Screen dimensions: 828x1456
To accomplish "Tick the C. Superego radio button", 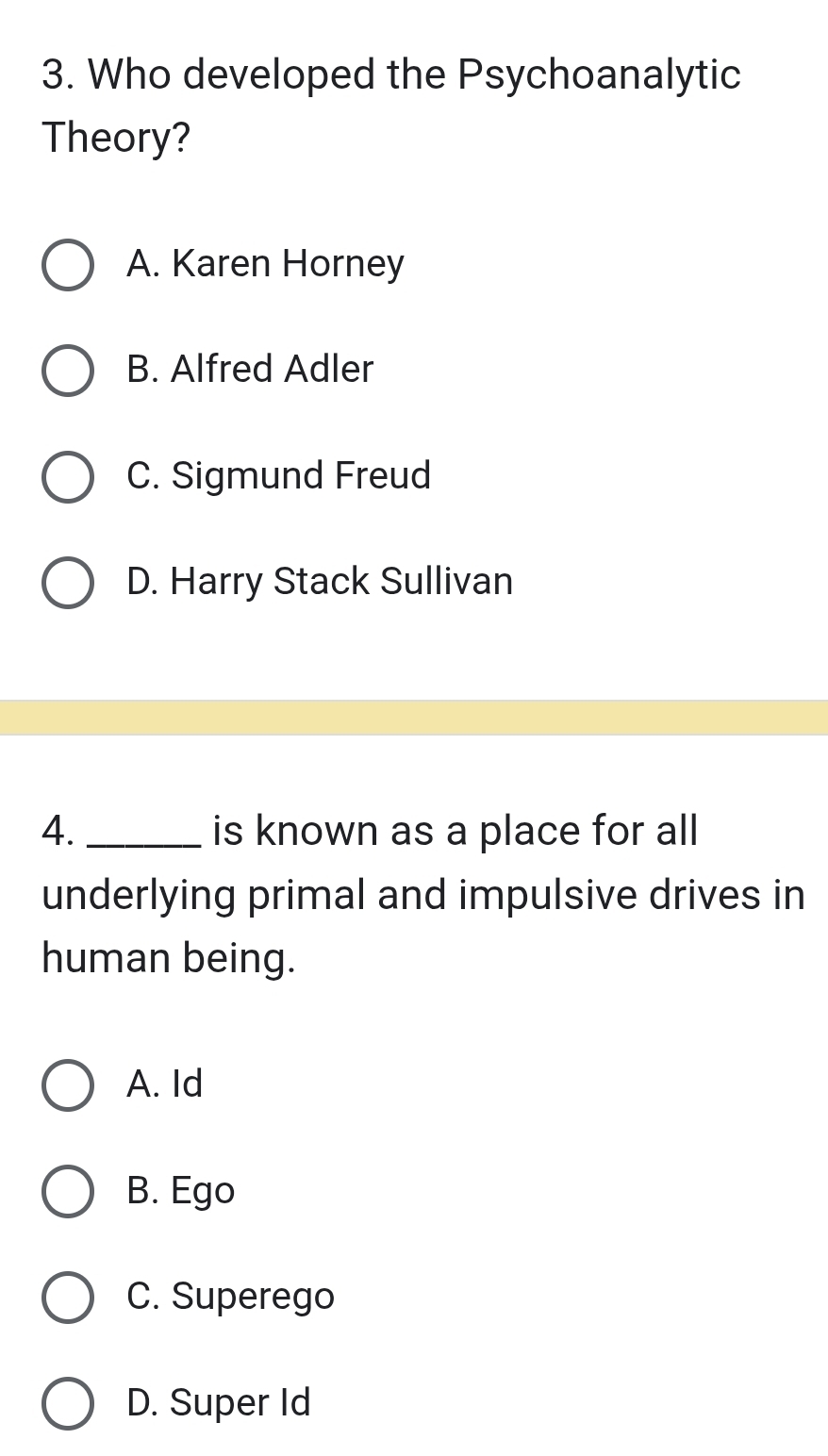I will tap(68, 1298).
